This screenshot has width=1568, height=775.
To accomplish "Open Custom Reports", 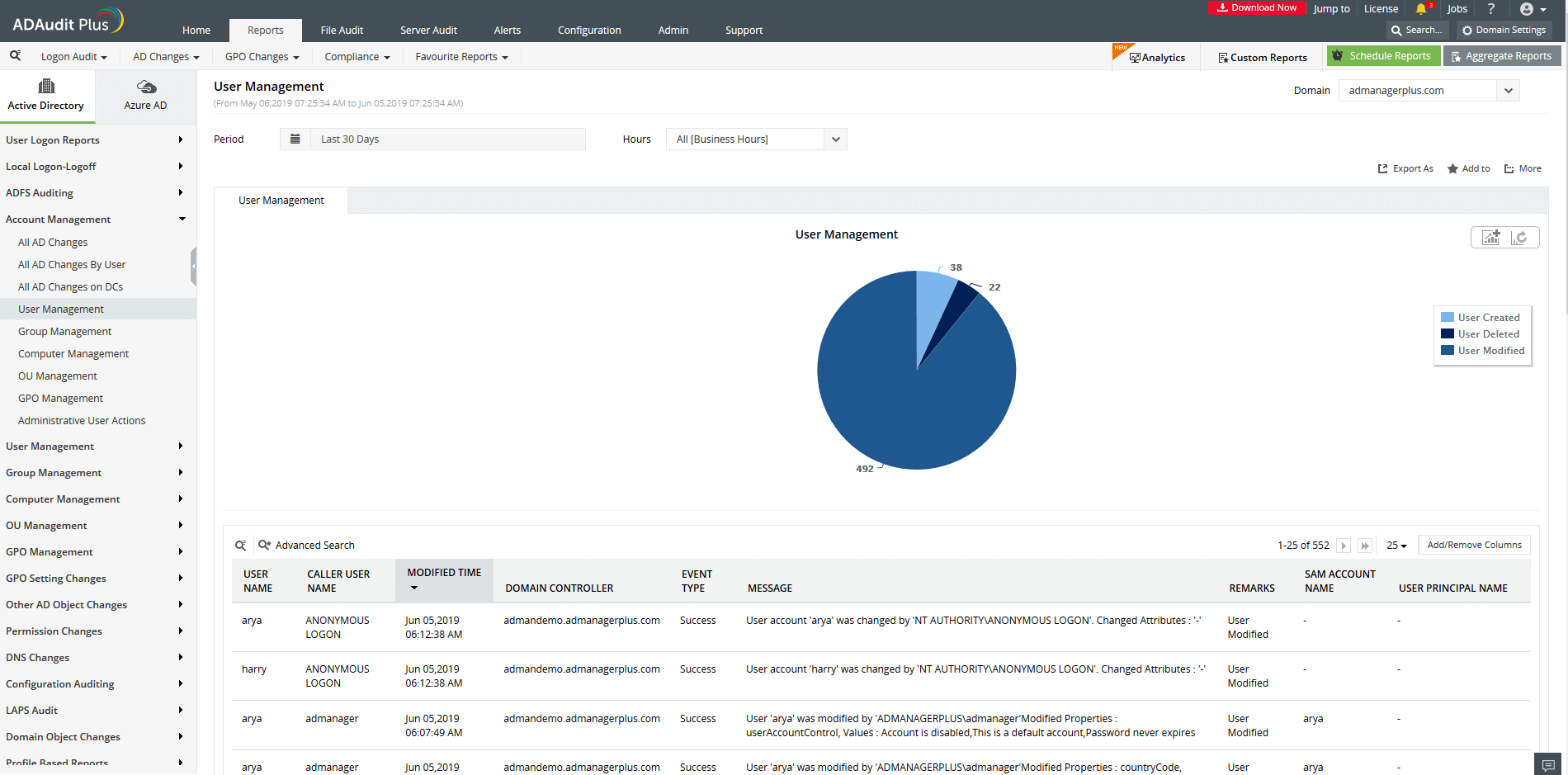I will [1263, 58].
